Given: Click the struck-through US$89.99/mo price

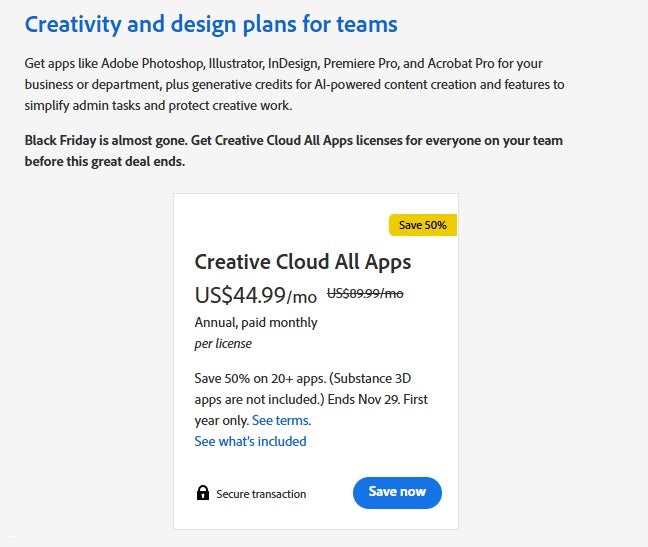Looking at the screenshot, I should (x=365, y=293).
